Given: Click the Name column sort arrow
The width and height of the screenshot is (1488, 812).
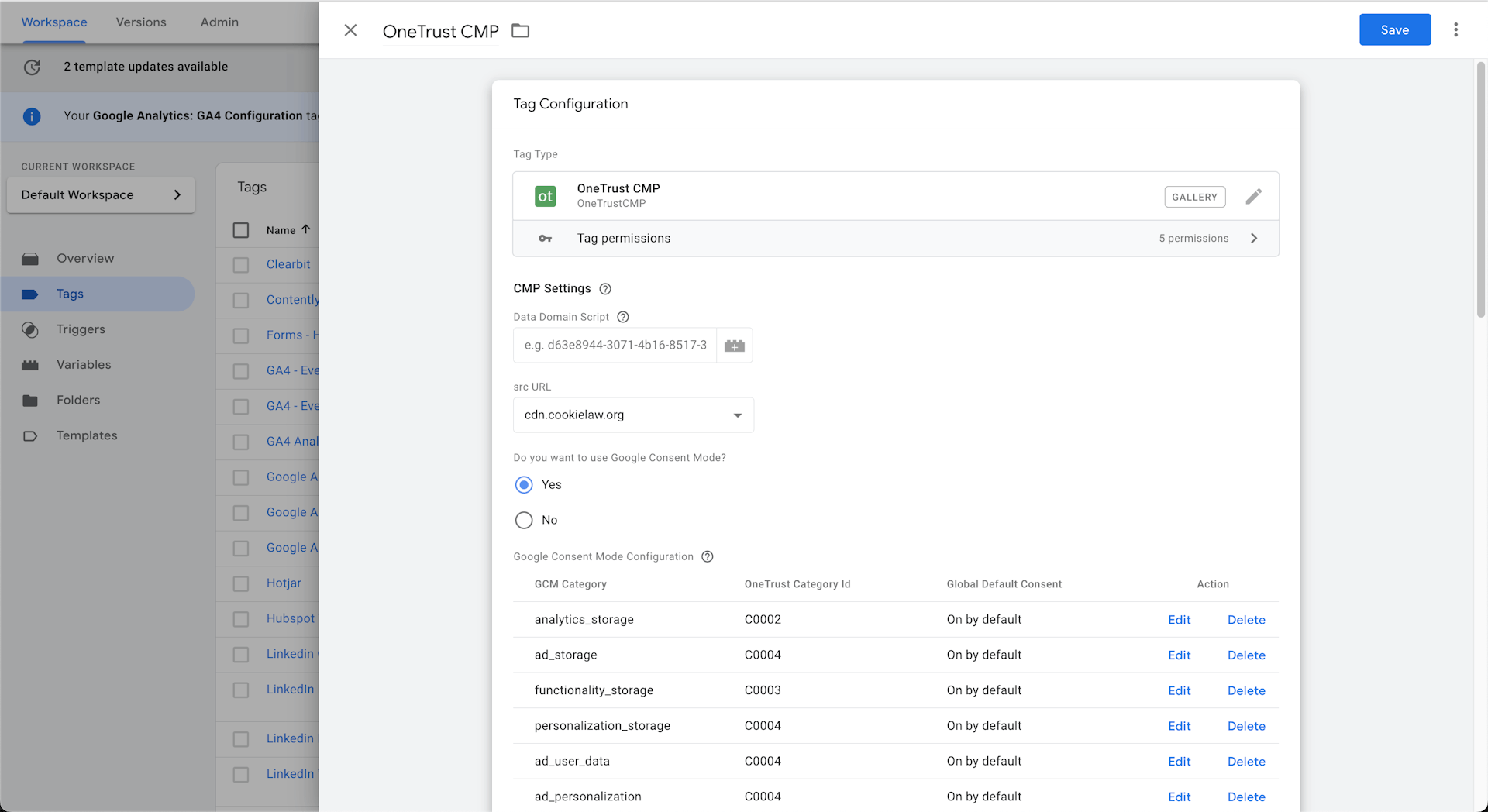Looking at the screenshot, I should tap(306, 229).
